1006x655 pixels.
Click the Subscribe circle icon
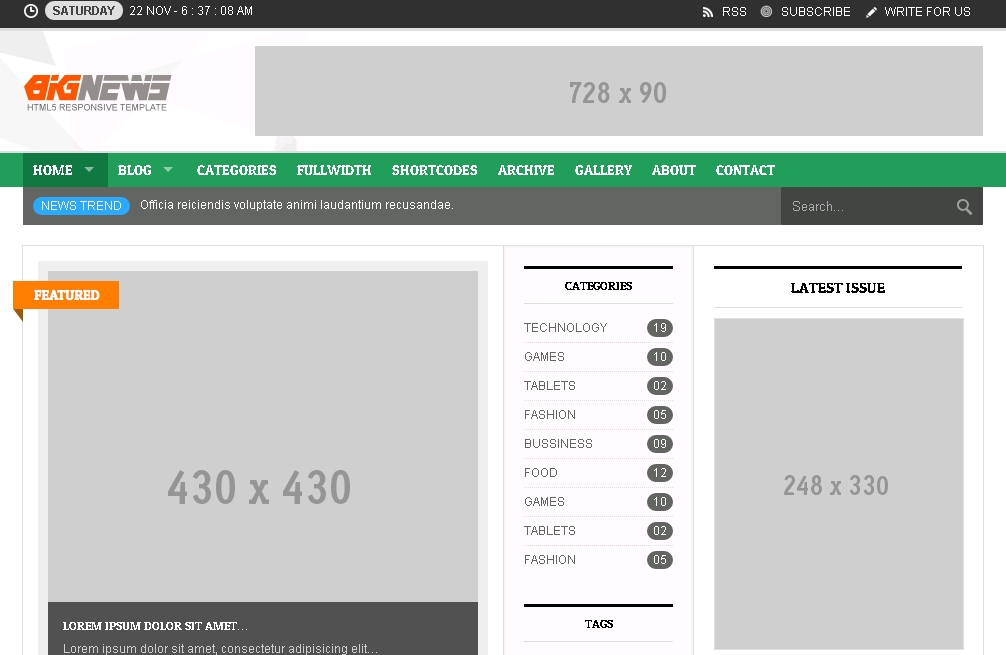766,12
